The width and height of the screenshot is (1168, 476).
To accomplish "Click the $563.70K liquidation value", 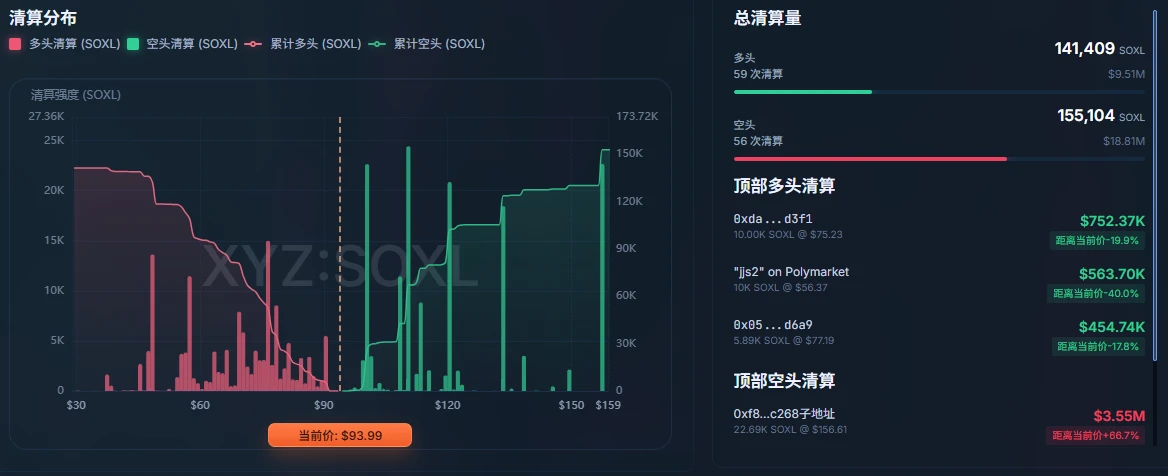I will pyautogui.click(x=1112, y=273).
